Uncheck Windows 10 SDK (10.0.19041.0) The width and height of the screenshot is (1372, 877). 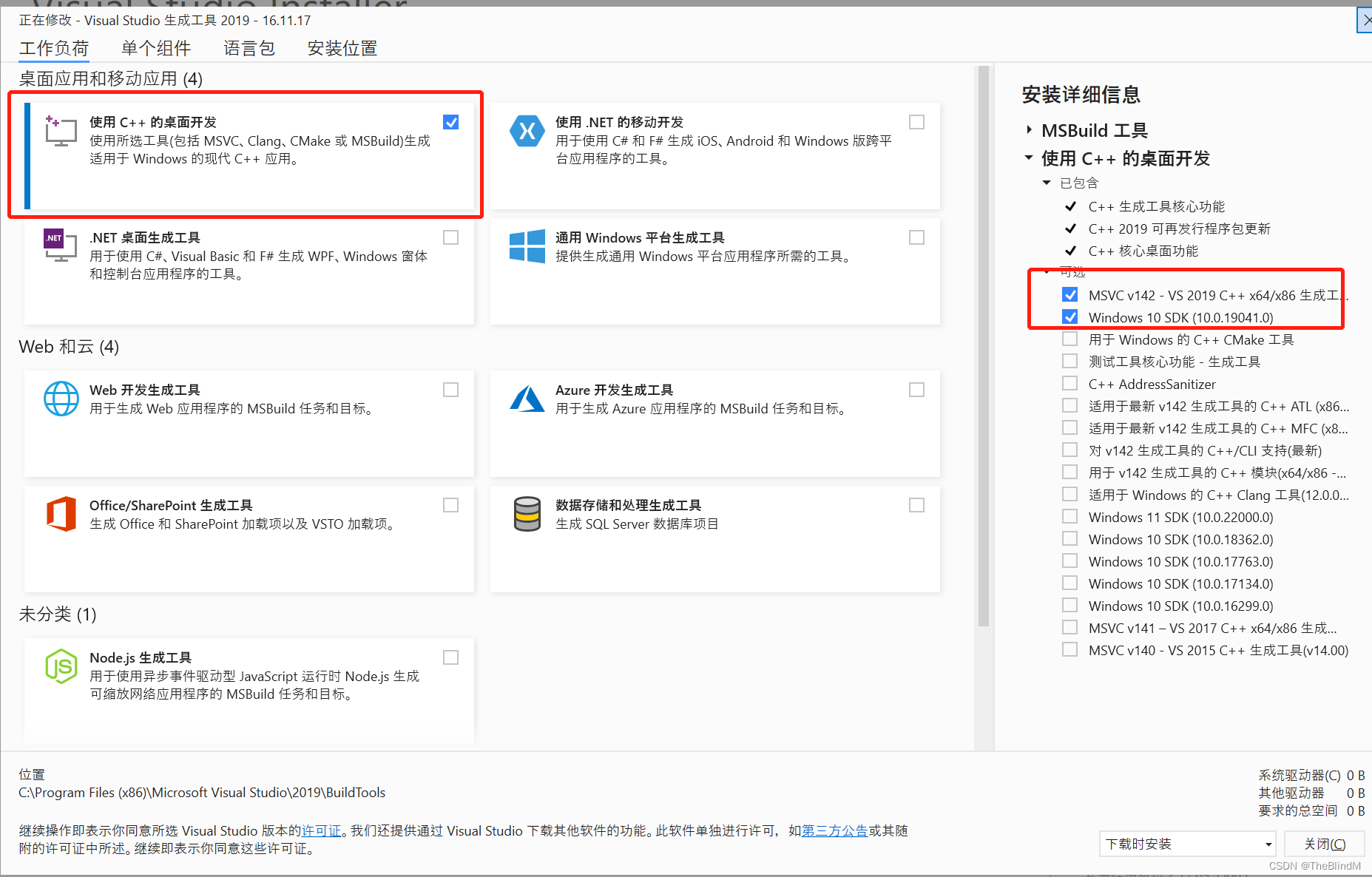click(1069, 316)
